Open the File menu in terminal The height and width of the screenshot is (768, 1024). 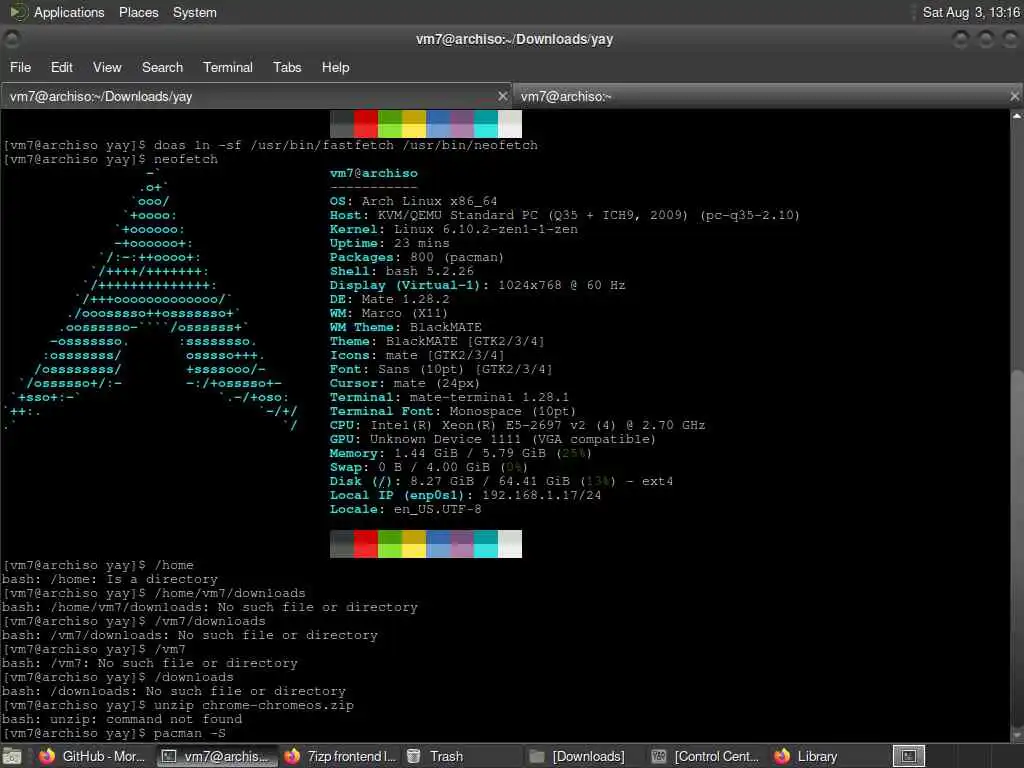pos(20,67)
